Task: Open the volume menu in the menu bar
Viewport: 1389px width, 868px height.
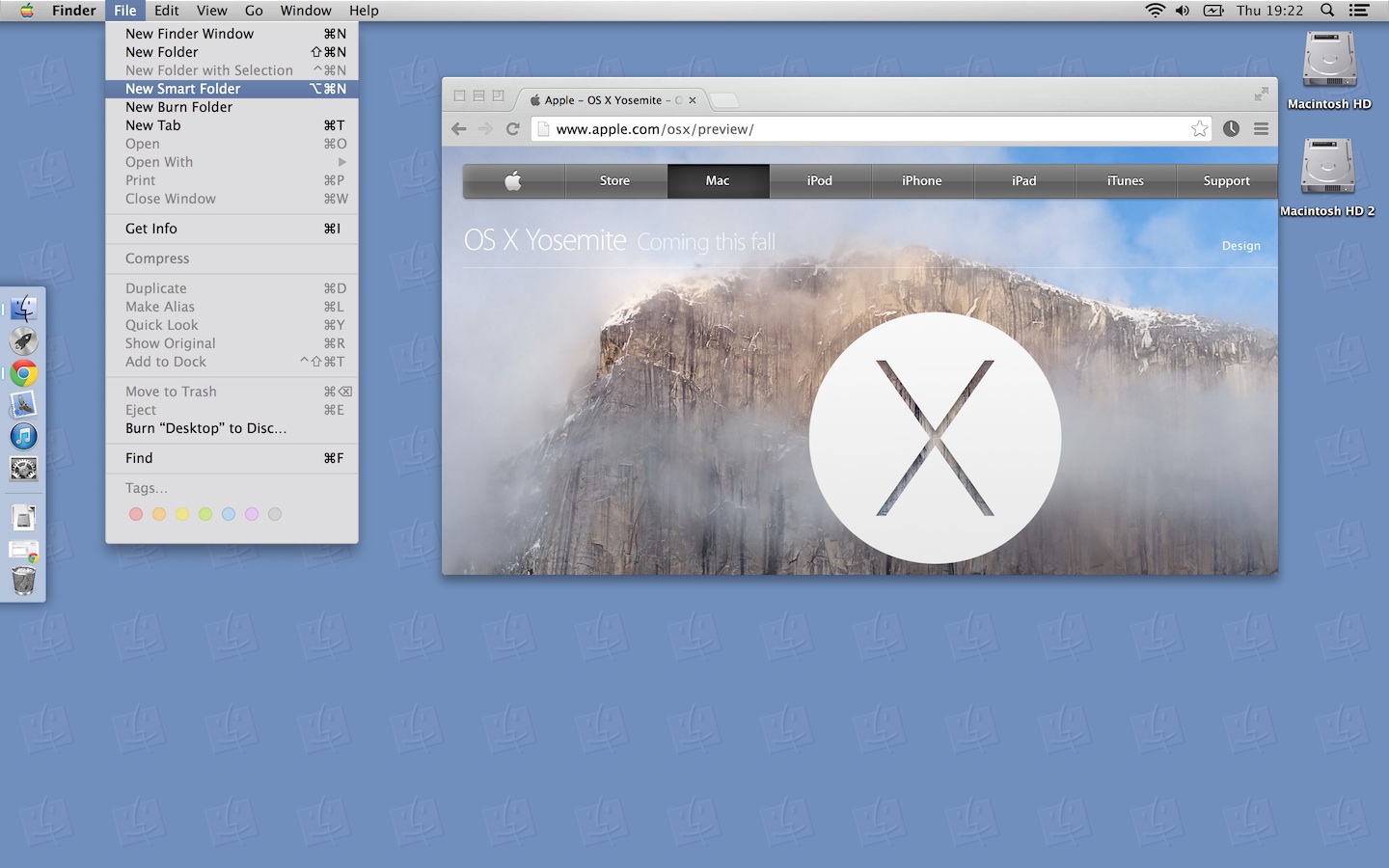Action: 1183,11
